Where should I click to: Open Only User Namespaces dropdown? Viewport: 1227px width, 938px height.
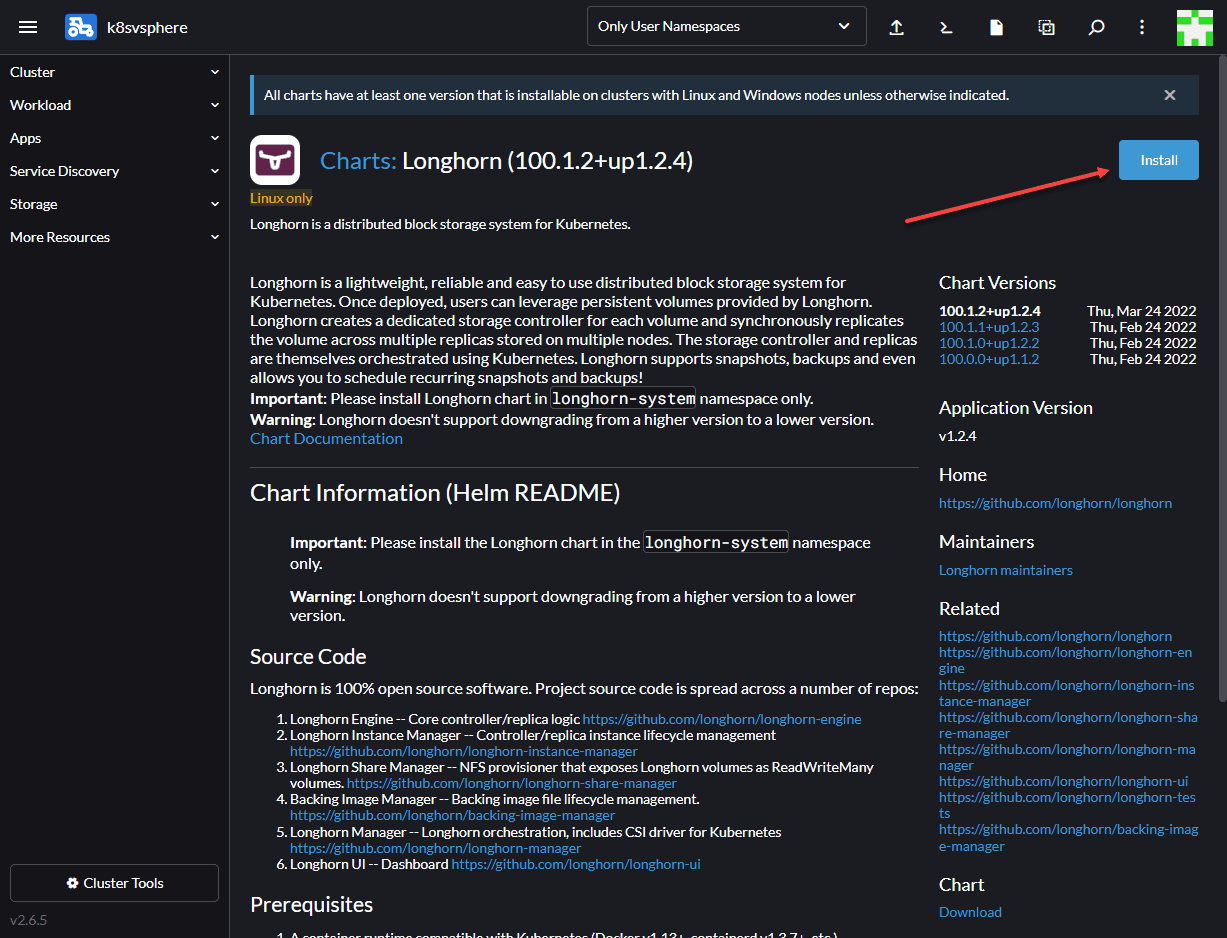tap(726, 27)
